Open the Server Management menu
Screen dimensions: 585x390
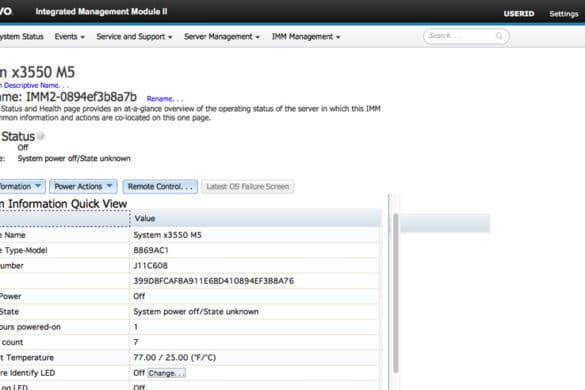pos(222,37)
